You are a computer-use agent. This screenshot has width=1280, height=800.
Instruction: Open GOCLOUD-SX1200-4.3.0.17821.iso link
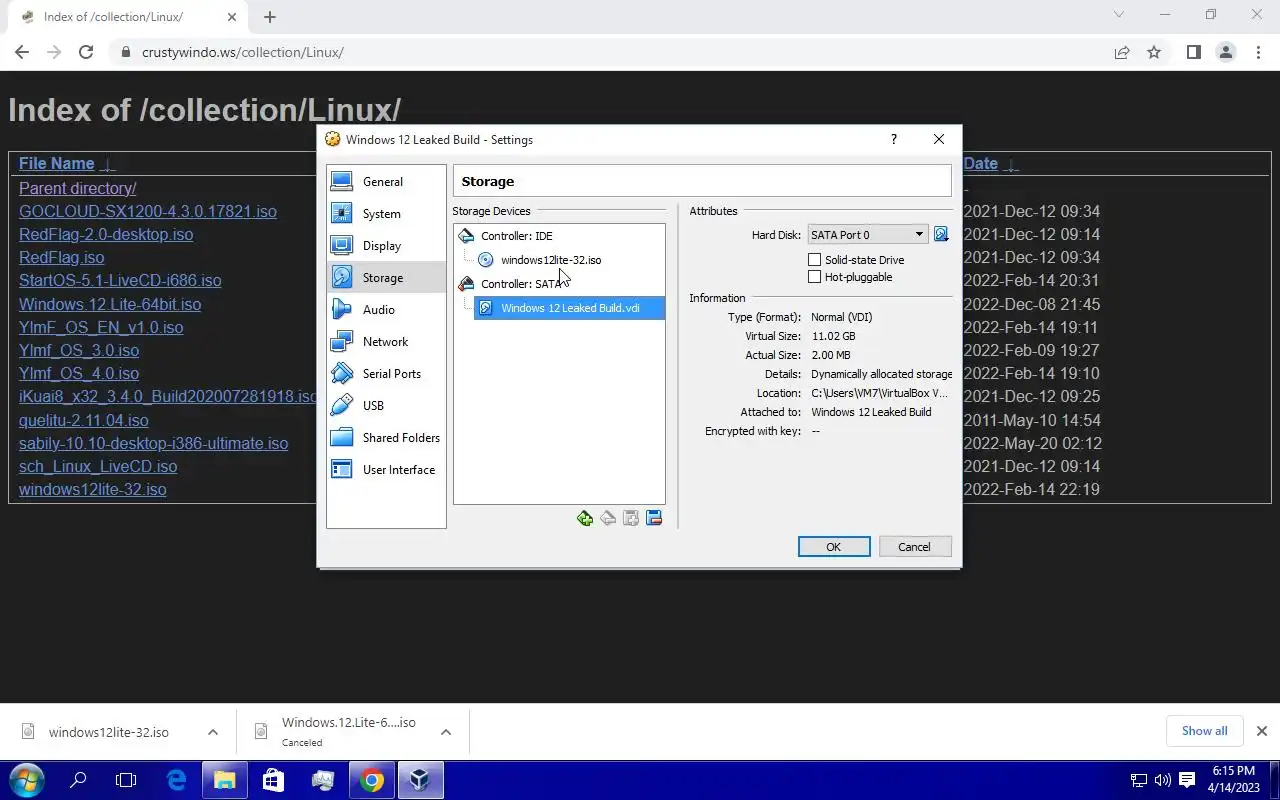pos(148,211)
